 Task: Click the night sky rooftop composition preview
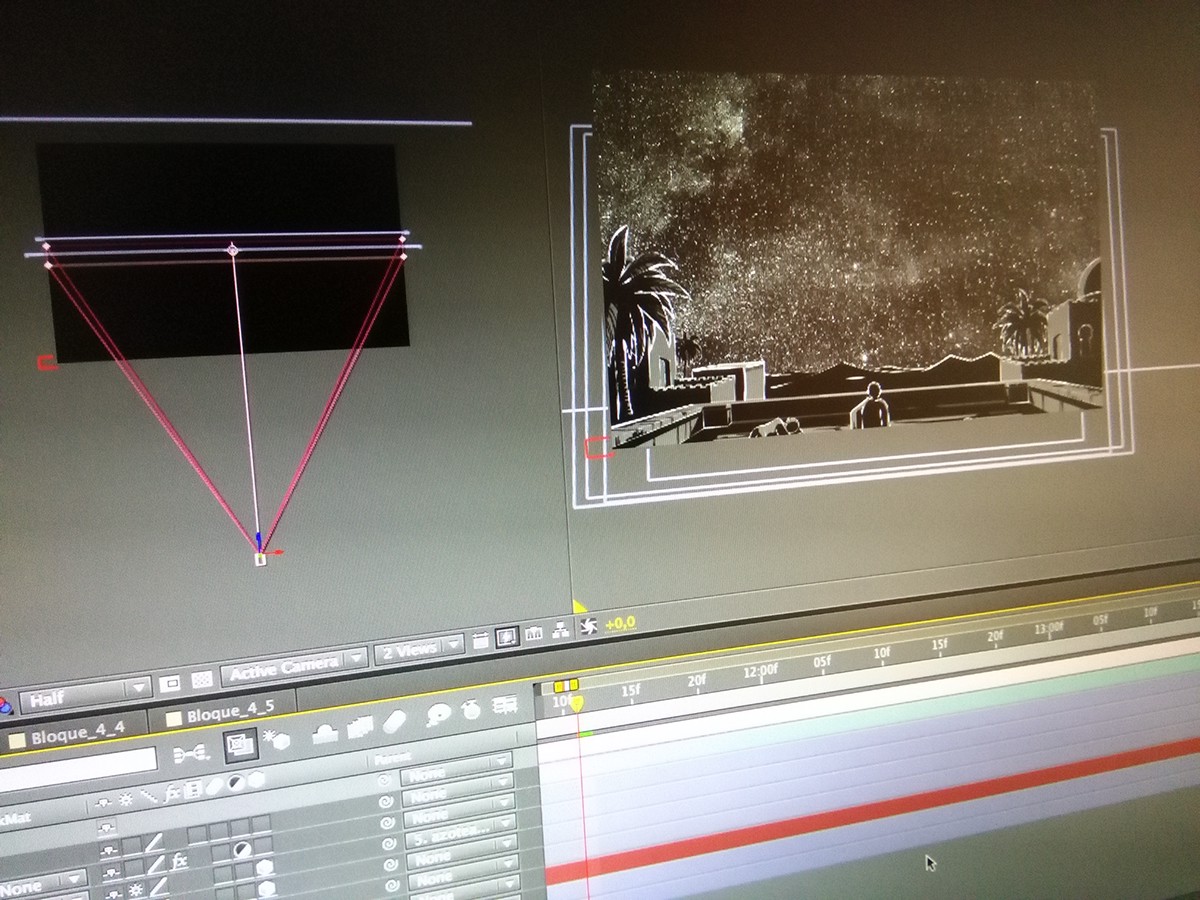[x=850, y=260]
